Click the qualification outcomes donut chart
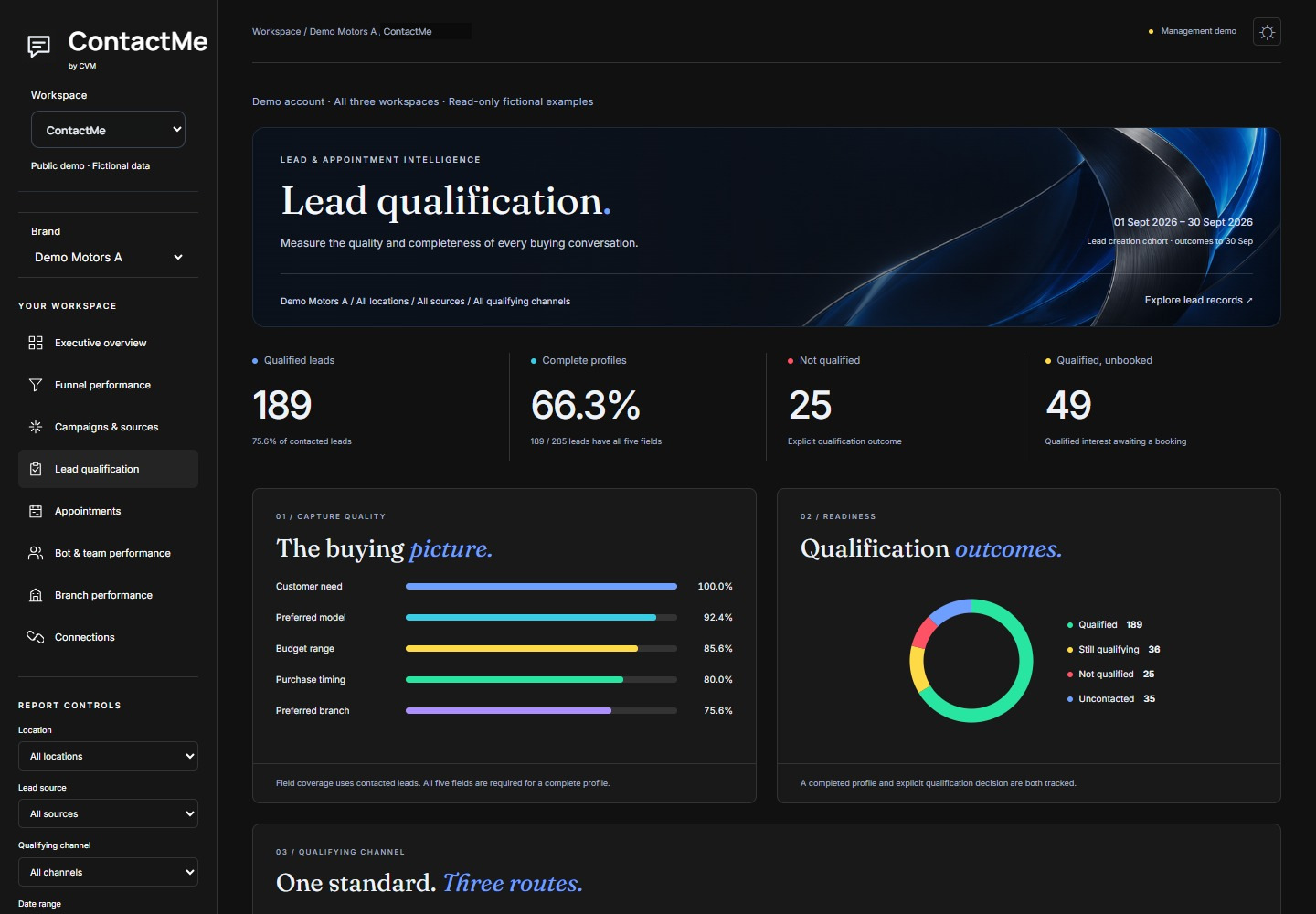1316x914 pixels. (x=971, y=661)
